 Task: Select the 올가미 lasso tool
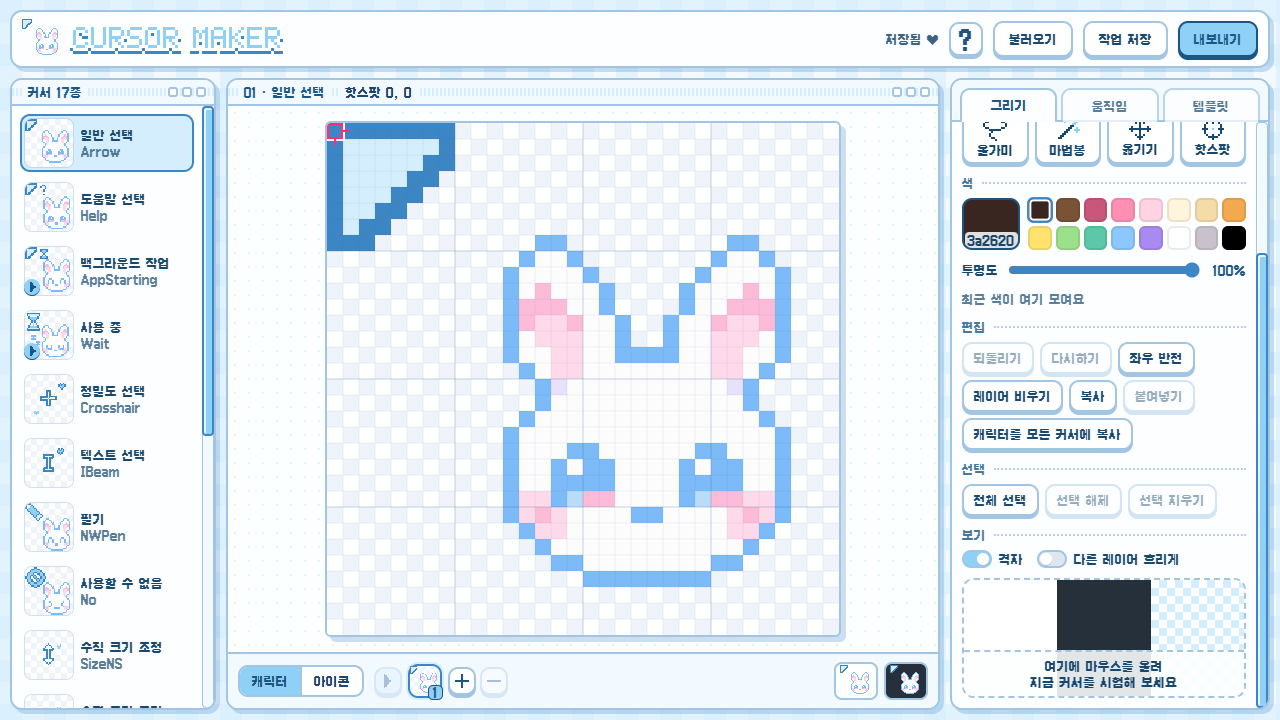click(x=994, y=141)
